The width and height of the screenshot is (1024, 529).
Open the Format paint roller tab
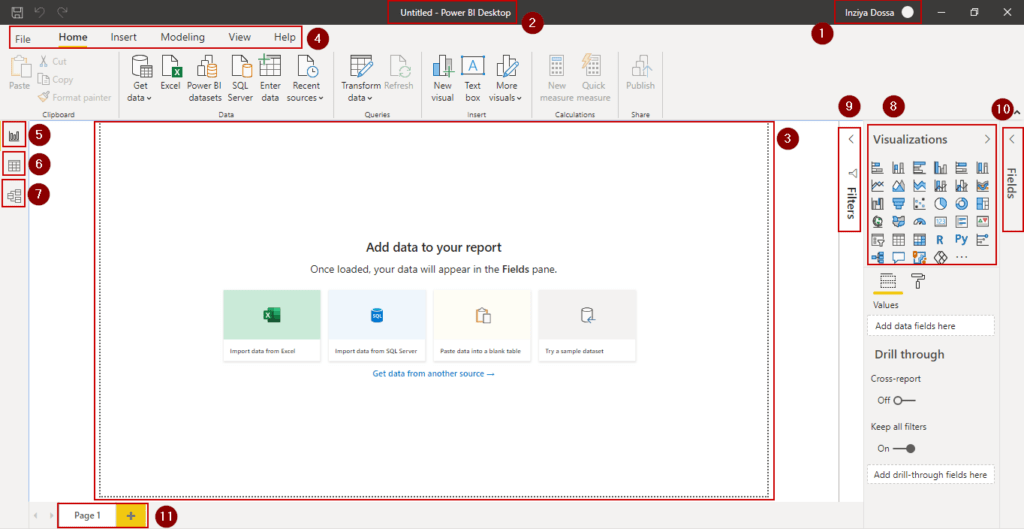[x=918, y=281]
